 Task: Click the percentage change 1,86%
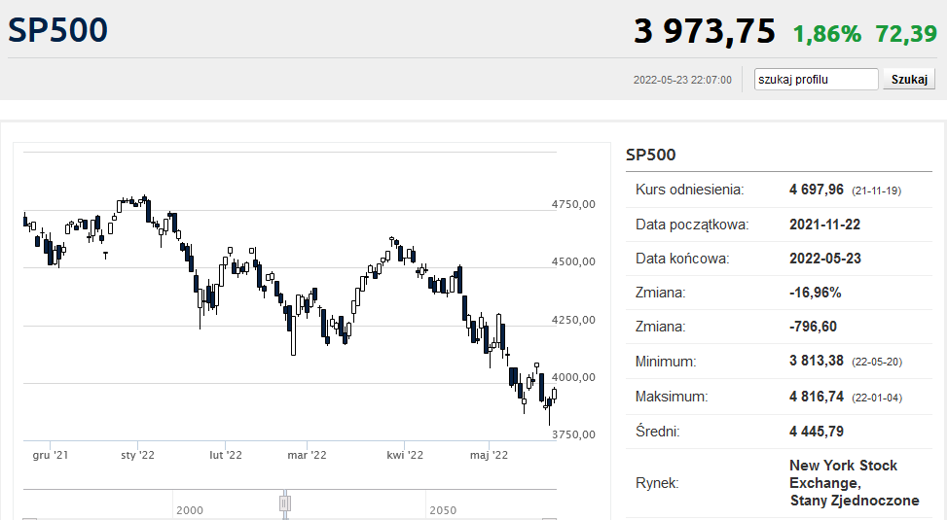tap(826, 34)
